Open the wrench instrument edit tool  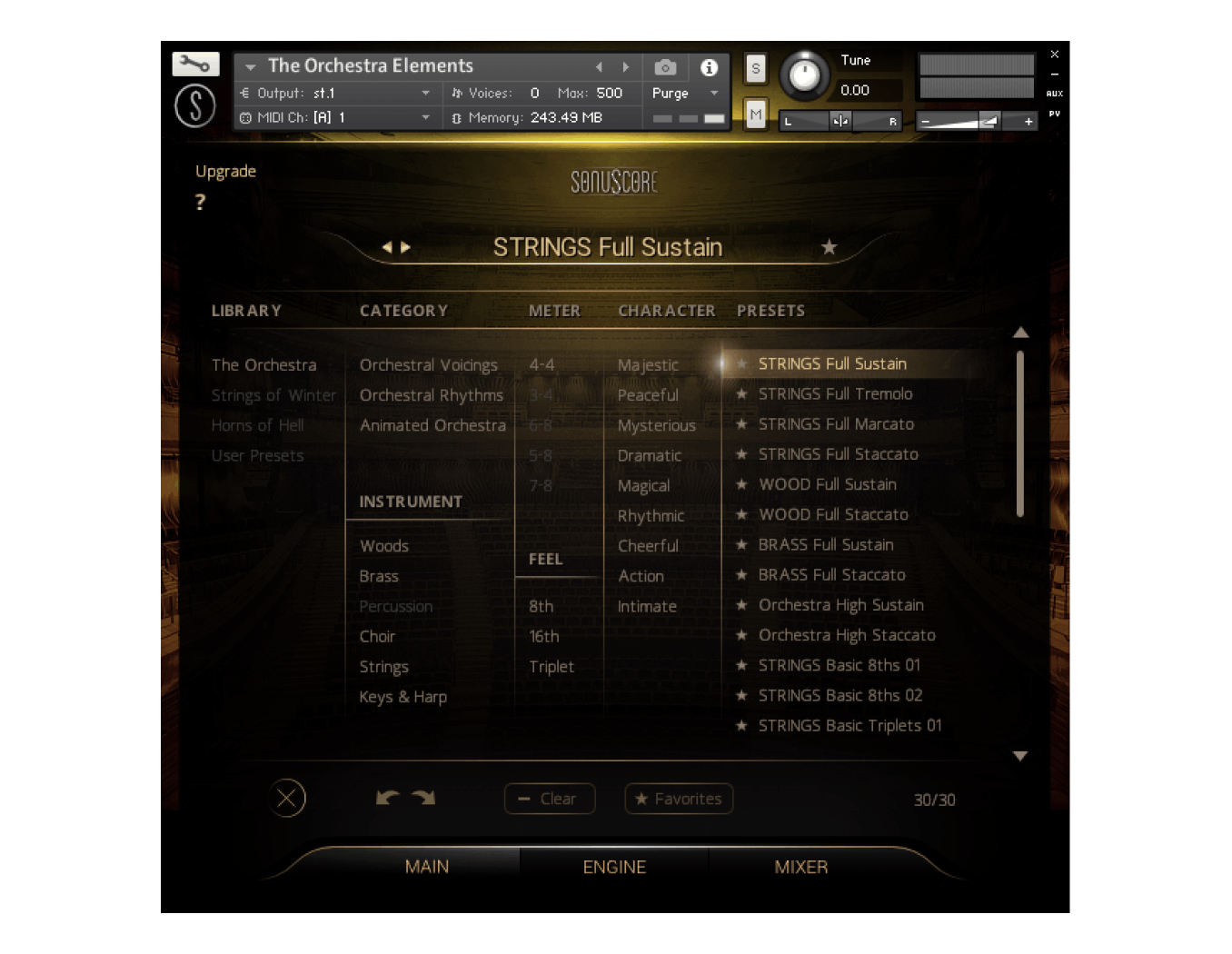coord(195,64)
